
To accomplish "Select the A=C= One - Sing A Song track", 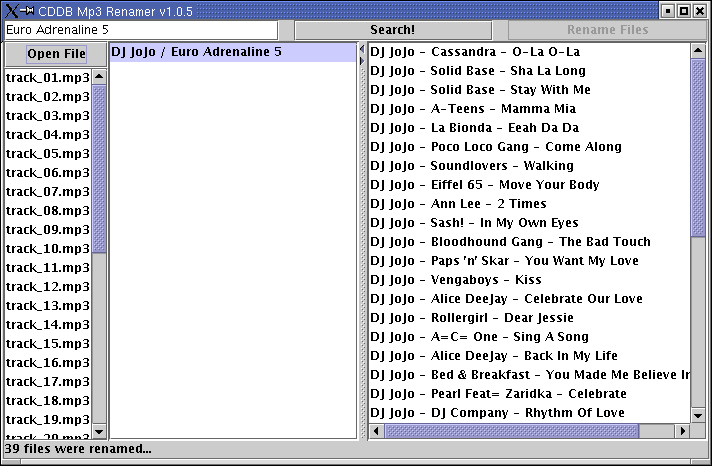I will (x=529, y=337).
